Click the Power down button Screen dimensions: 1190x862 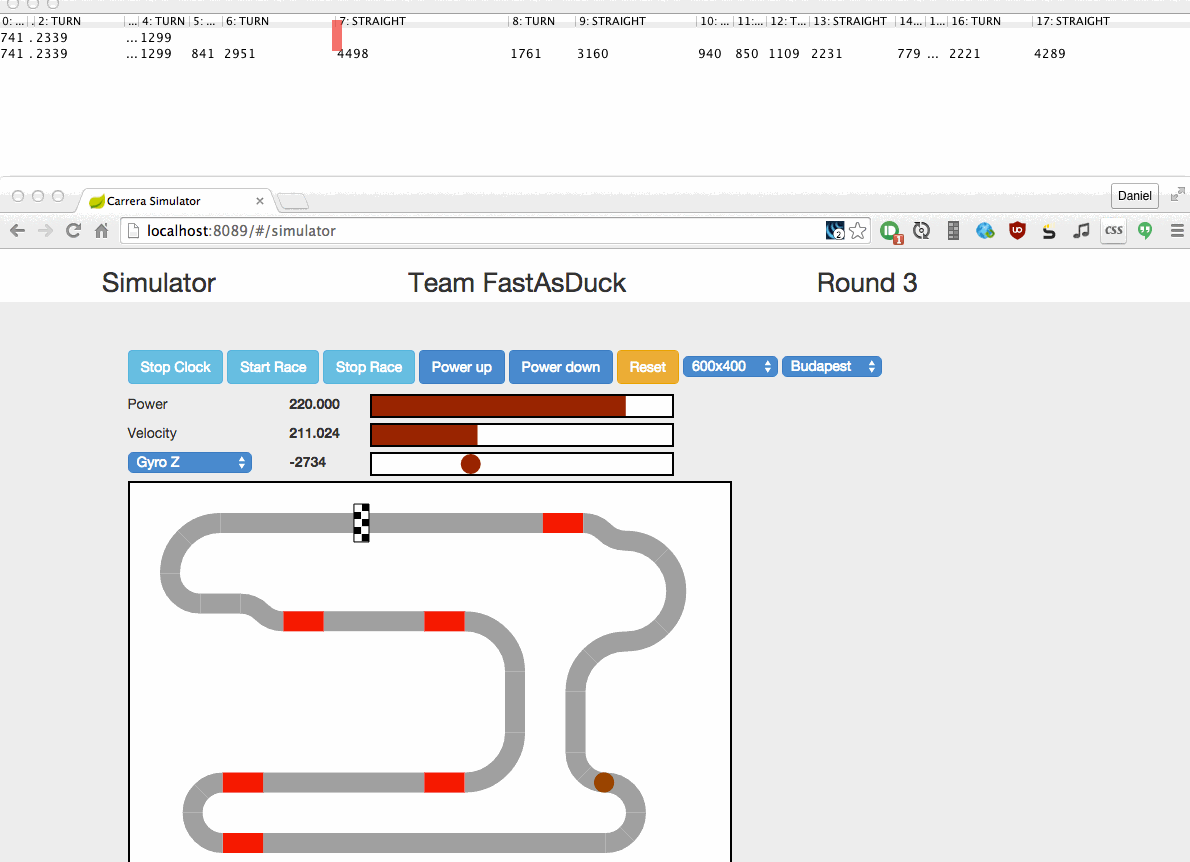pyautogui.click(x=561, y=367)
